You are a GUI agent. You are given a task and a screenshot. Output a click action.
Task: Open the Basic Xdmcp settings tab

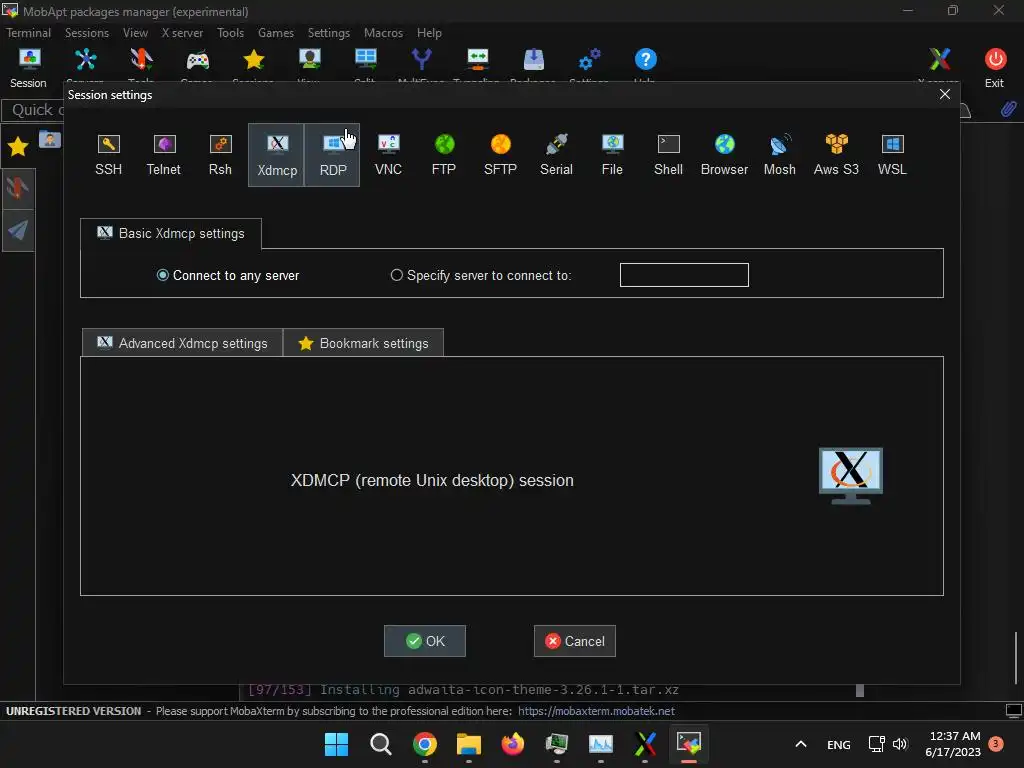[170, 233]
